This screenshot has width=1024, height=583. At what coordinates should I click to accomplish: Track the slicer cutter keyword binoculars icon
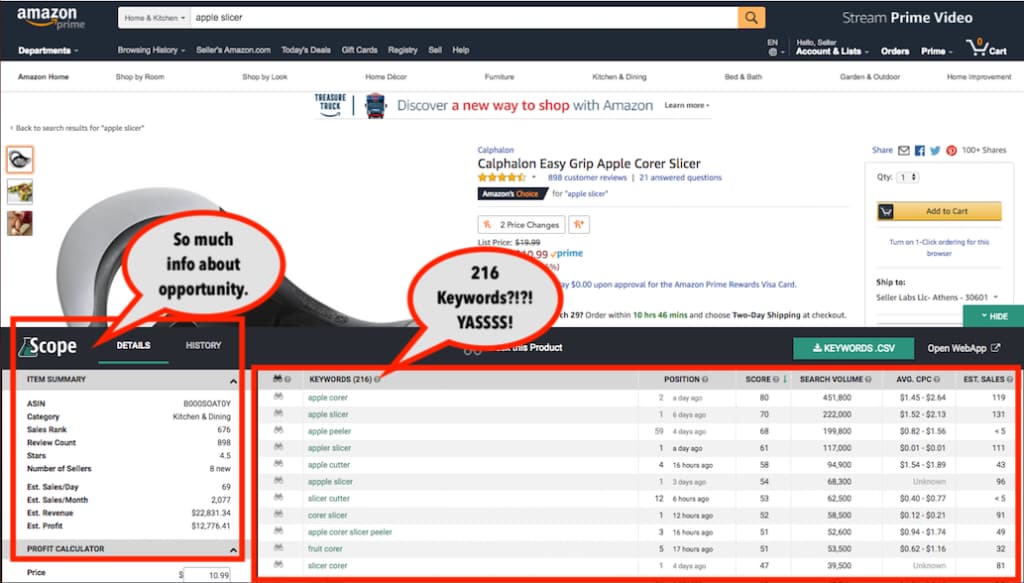click(x=279, y=498)
